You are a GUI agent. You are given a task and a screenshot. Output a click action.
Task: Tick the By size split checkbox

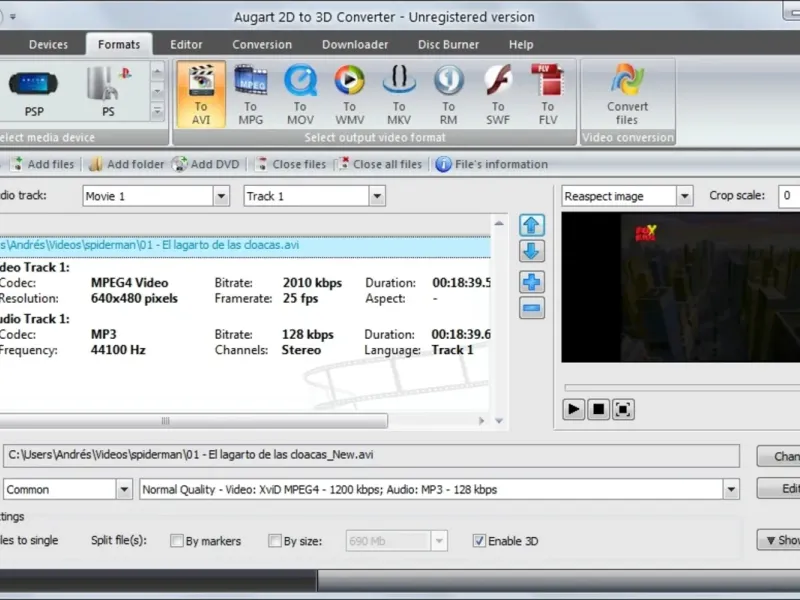pyautogui.click(x=275, y=541)
